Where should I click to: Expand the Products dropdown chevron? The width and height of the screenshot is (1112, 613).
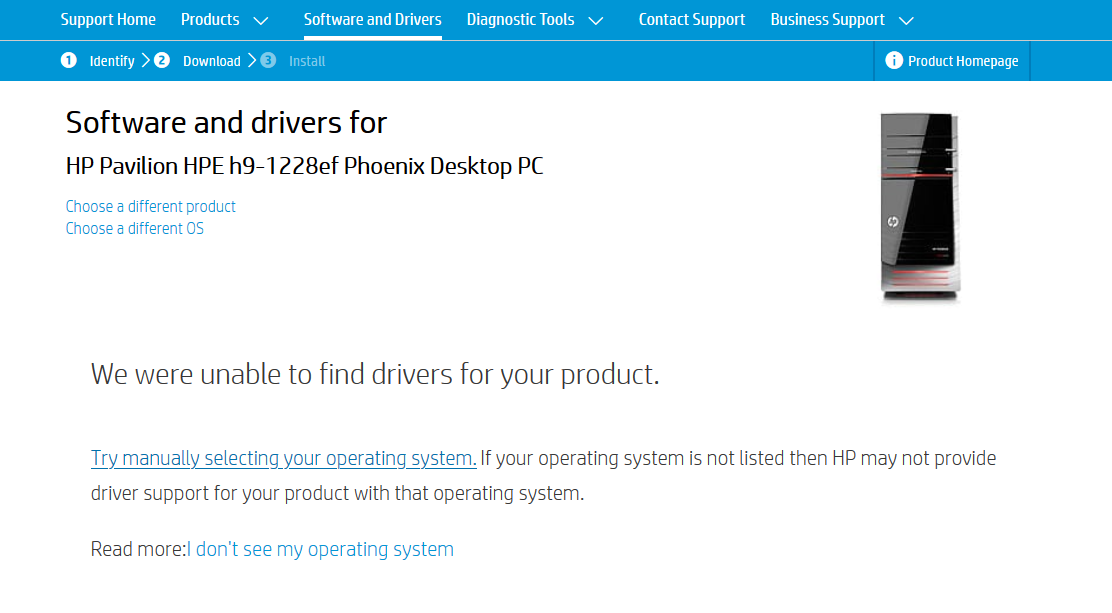(261, 20)
